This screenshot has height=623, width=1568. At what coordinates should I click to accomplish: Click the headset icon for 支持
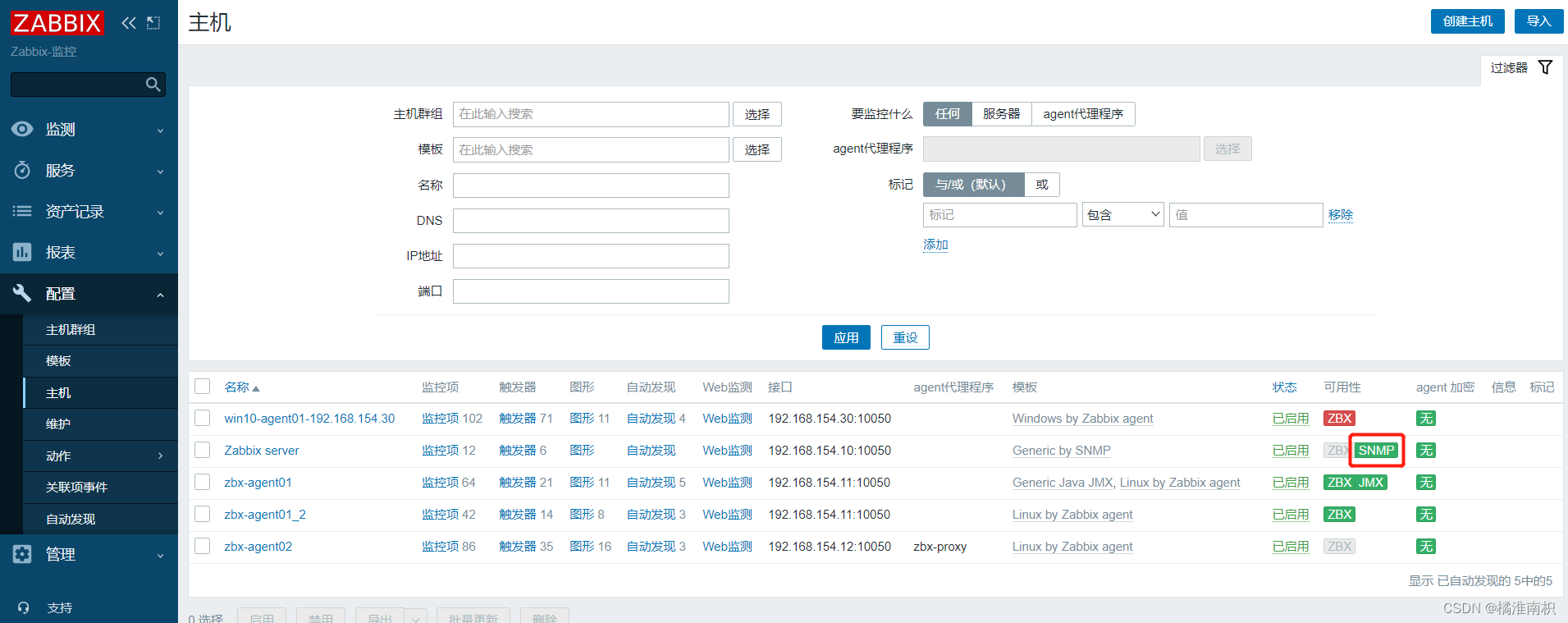pyautogui.click(x=23, y=608)
